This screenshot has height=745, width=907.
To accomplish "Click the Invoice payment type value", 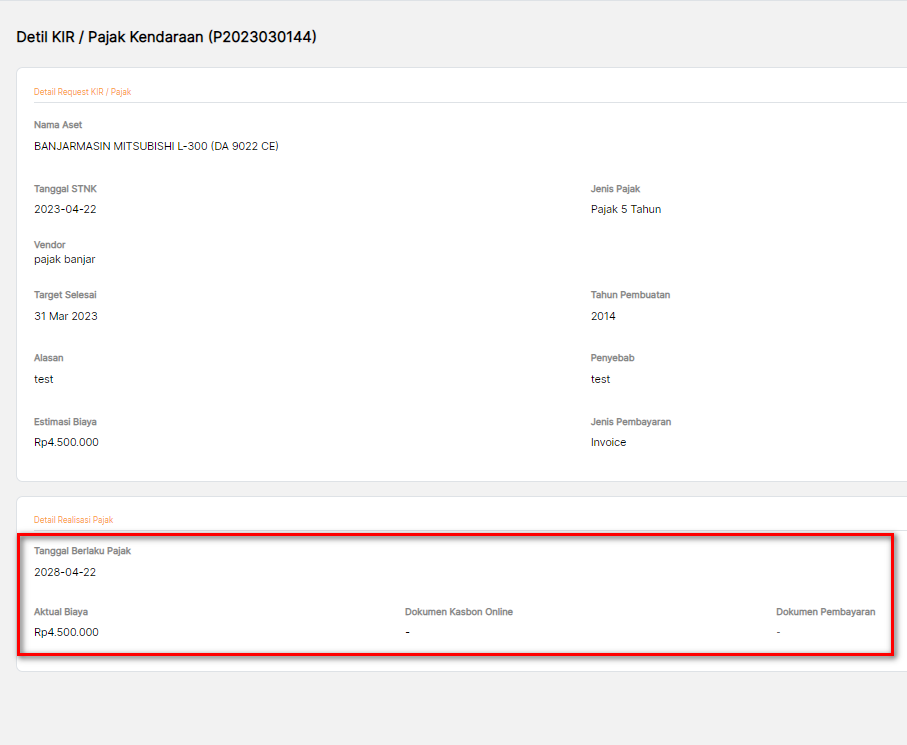I will (608, 442).
